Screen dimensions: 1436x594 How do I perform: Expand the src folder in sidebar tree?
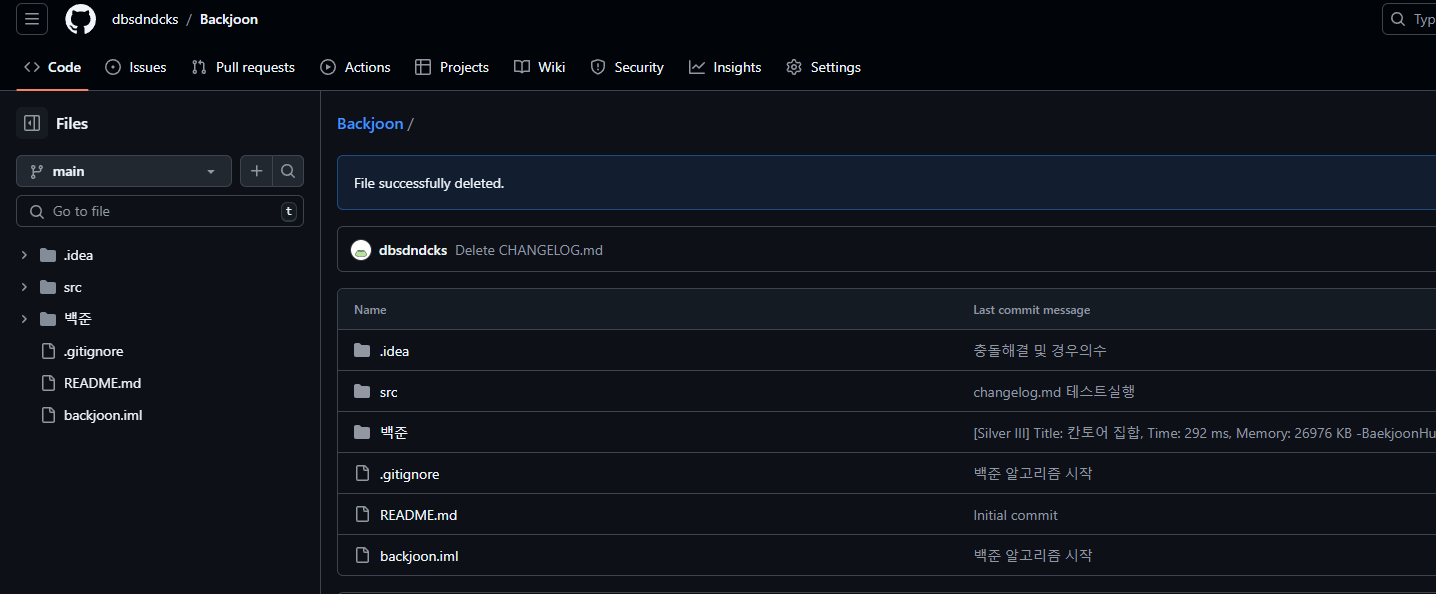24,287
